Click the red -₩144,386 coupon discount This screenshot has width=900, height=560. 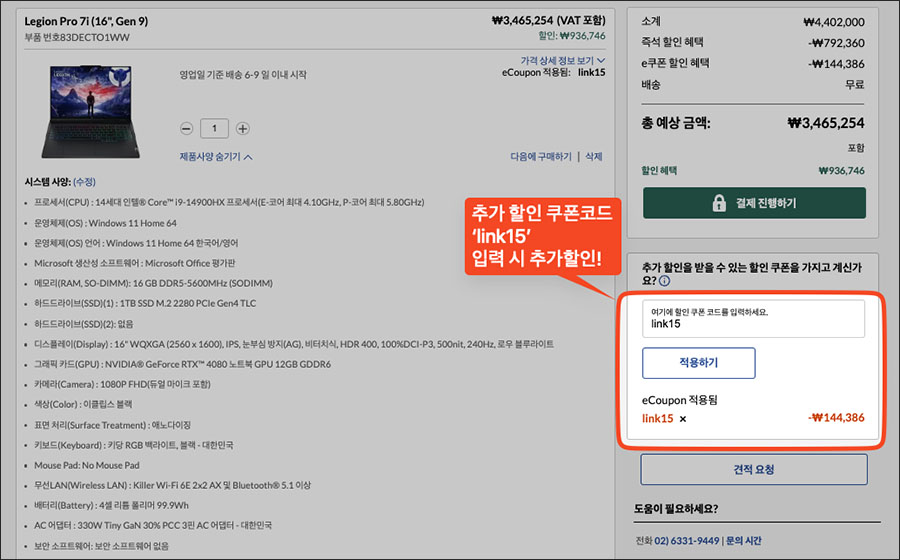tap(836, 418)
